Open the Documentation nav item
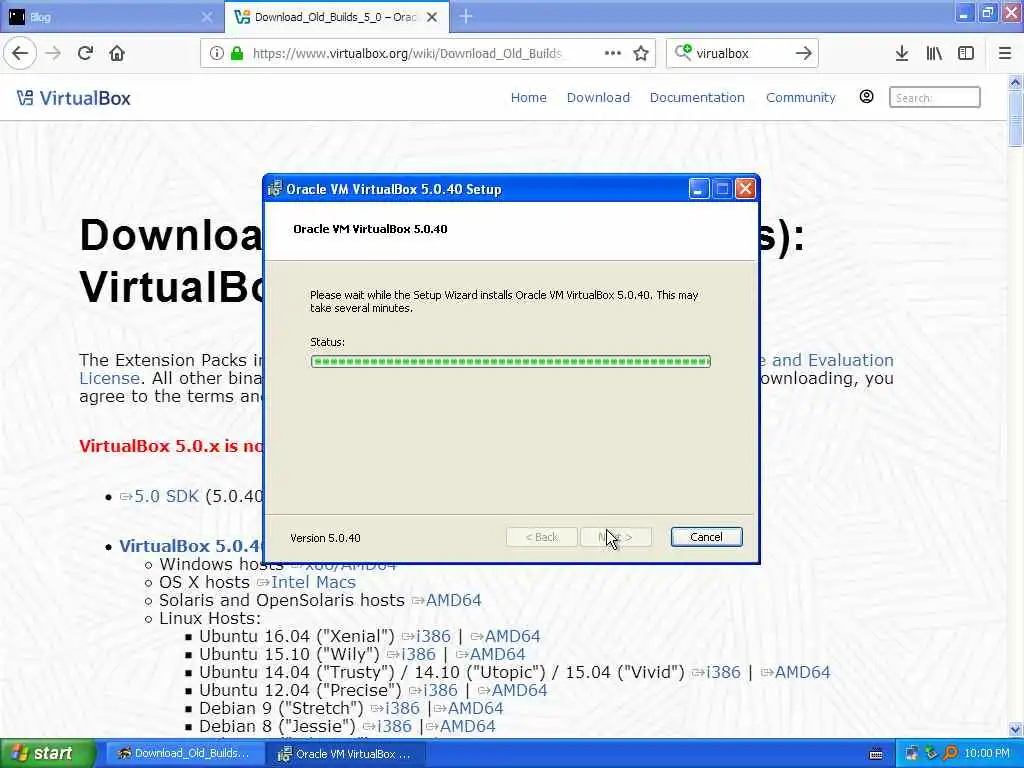Viewport: 1024px width, 768px height. (x=697, y=97)
